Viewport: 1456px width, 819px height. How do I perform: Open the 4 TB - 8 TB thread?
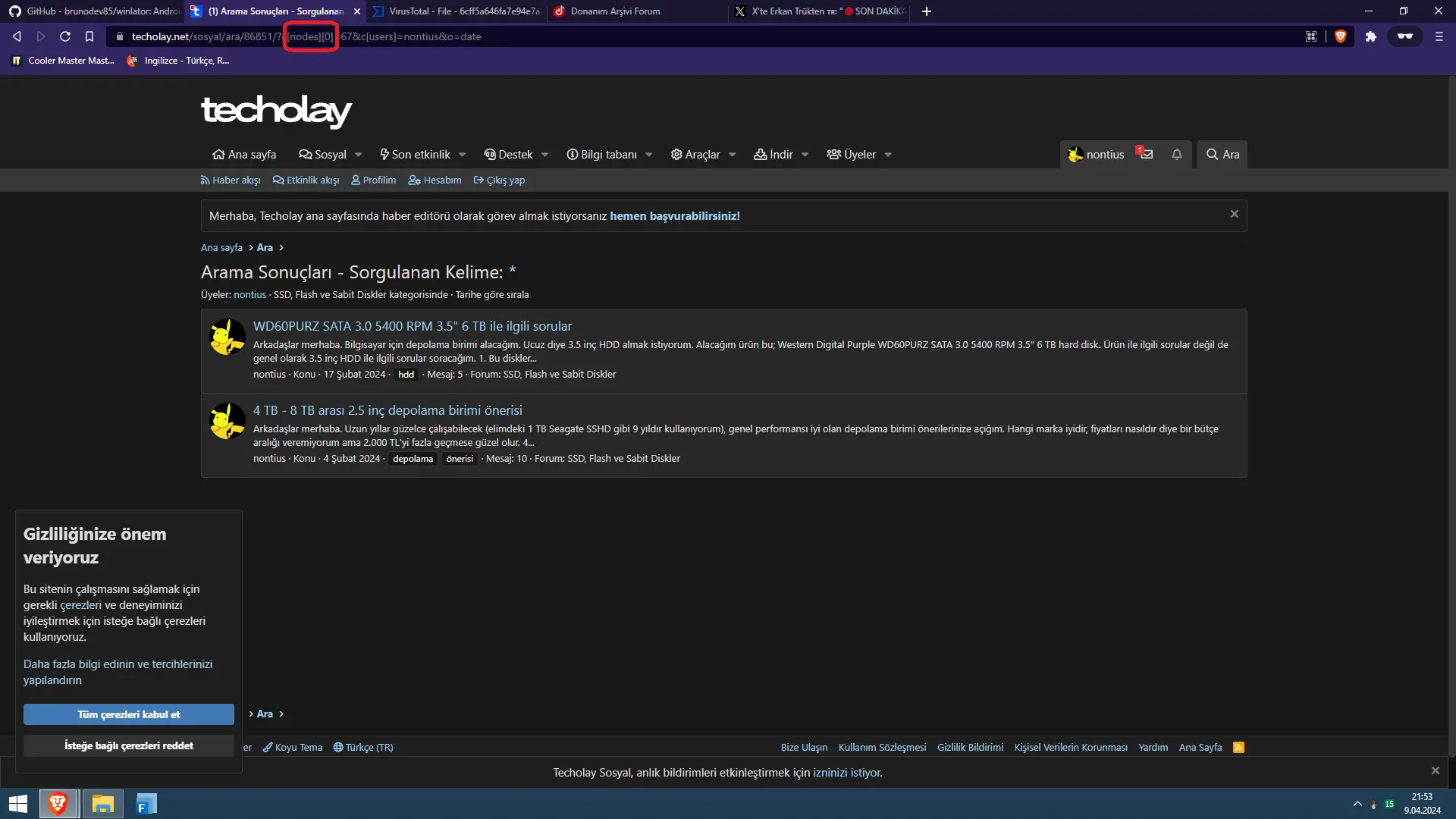click(x=388, y=410)
